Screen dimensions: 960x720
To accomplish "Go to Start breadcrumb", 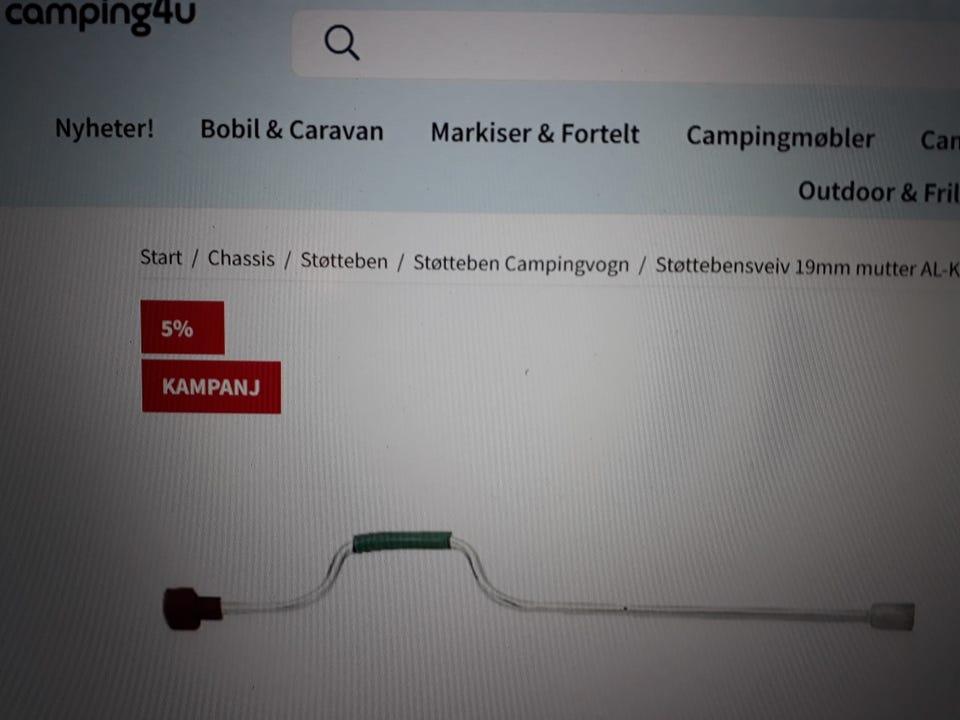I will [x=160, y=257].
